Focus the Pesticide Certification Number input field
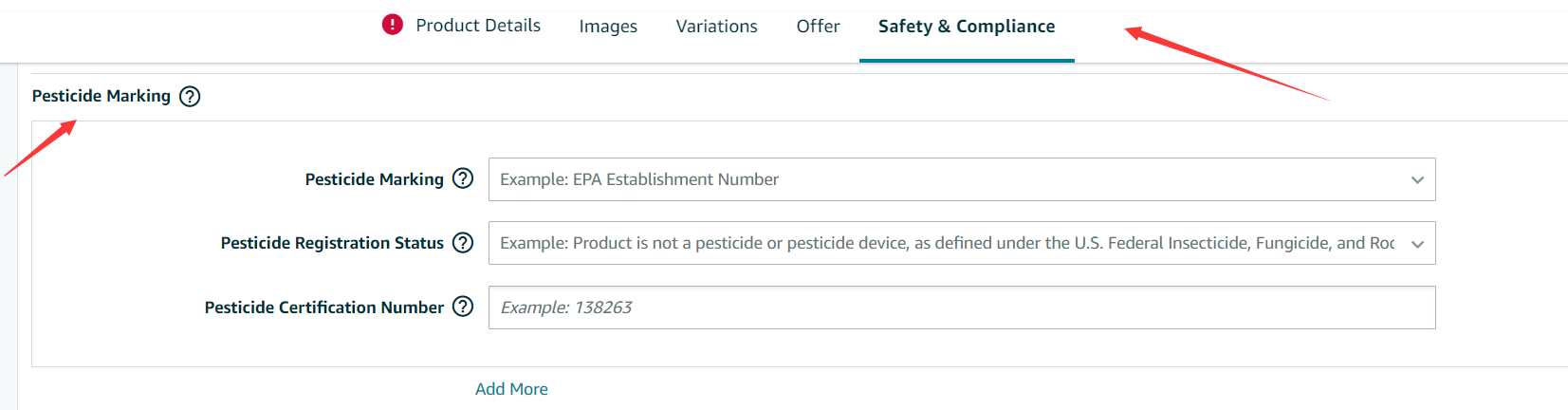The image size is (1568, 410). [x=962, y=307]
